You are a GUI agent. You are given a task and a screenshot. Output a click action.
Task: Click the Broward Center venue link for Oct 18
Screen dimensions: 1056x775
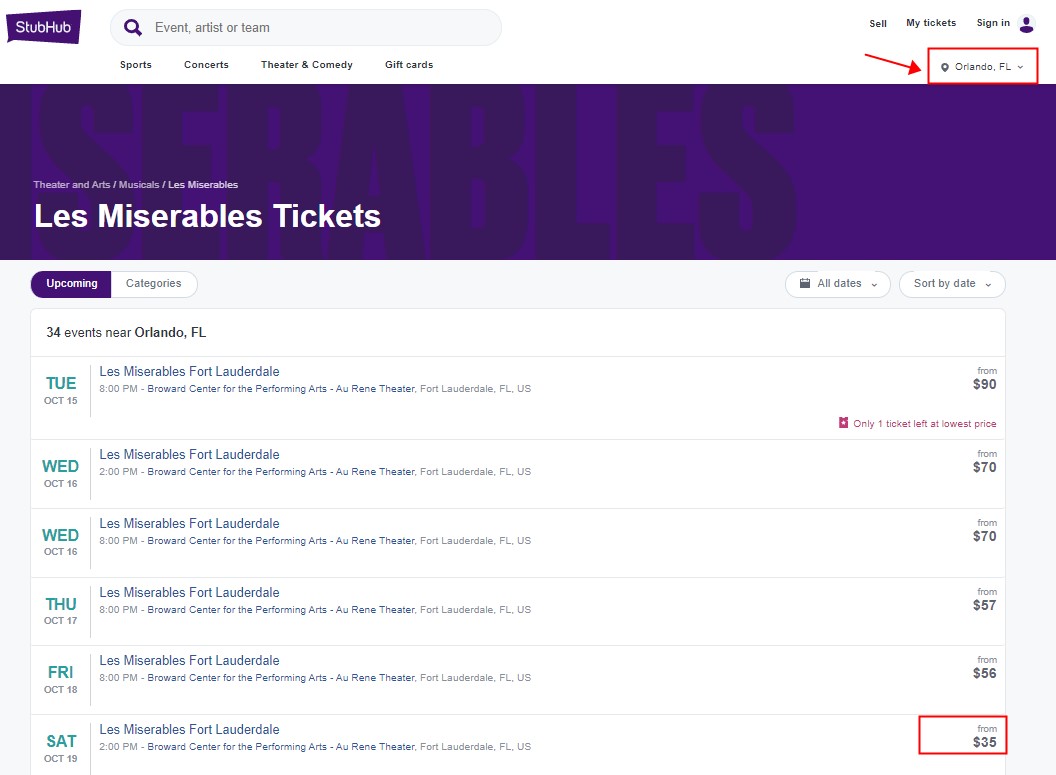click(x=281, y=678)
